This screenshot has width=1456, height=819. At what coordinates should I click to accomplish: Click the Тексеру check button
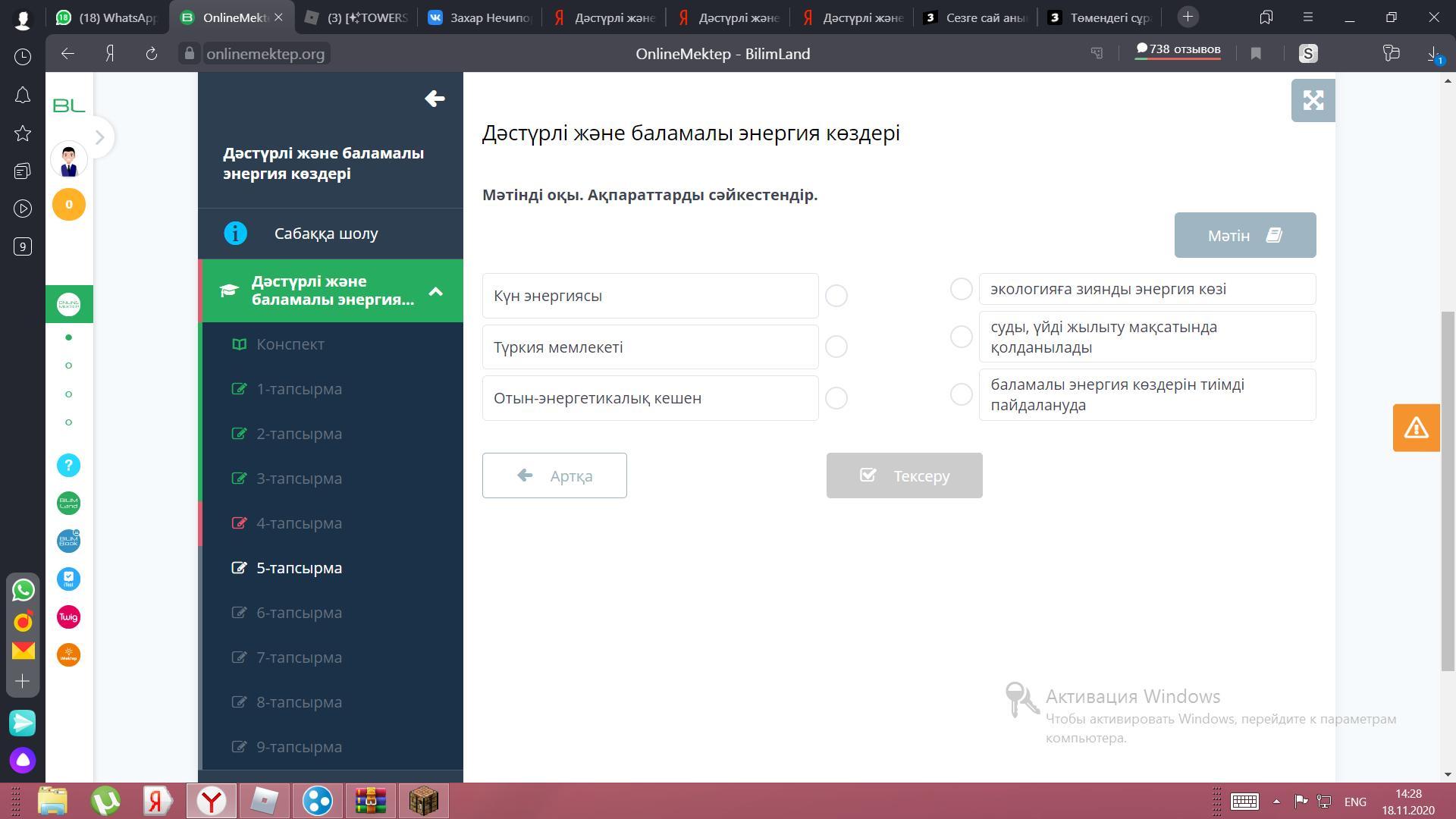click(x=904, y=475)
